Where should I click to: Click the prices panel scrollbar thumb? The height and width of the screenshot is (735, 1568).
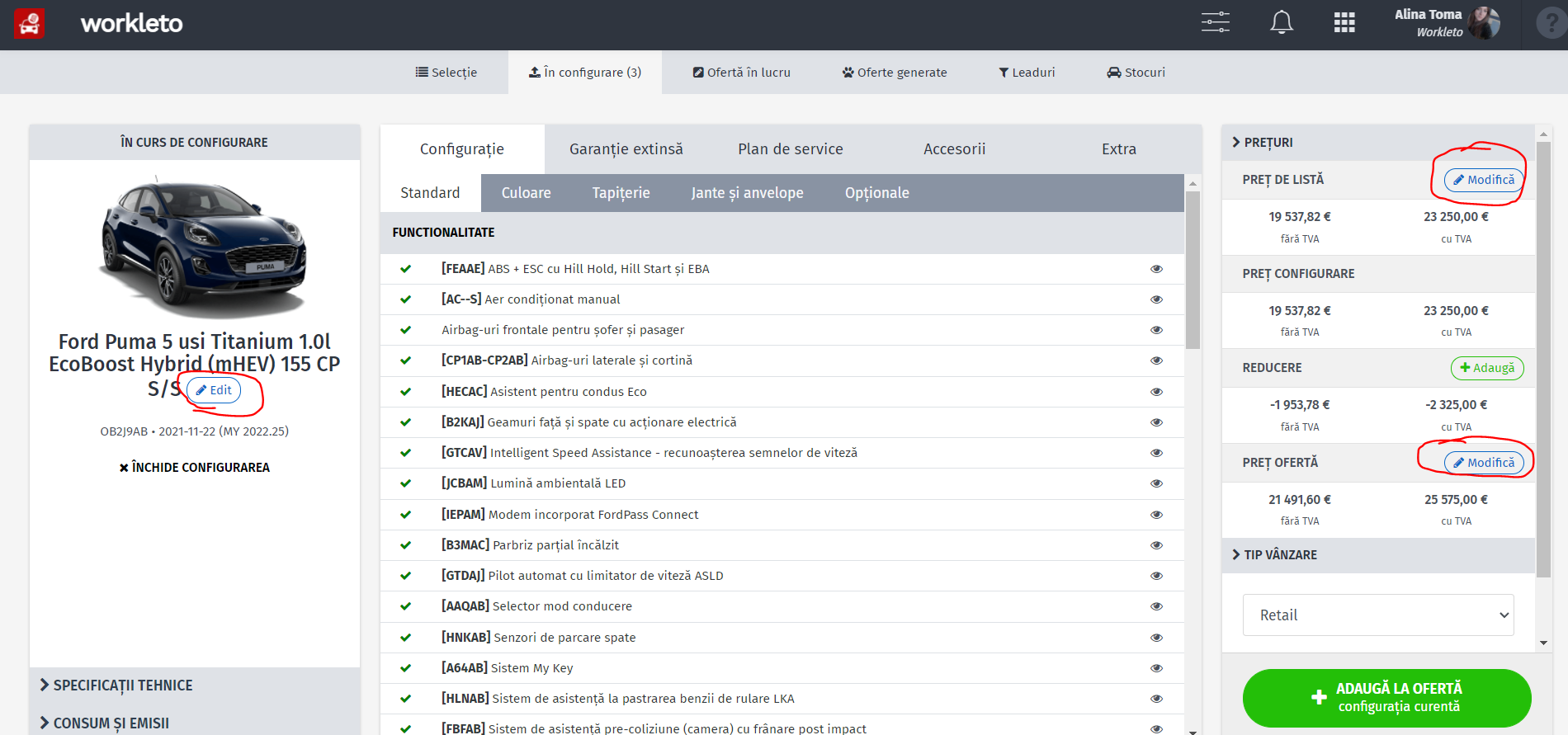coord(1543,359)
